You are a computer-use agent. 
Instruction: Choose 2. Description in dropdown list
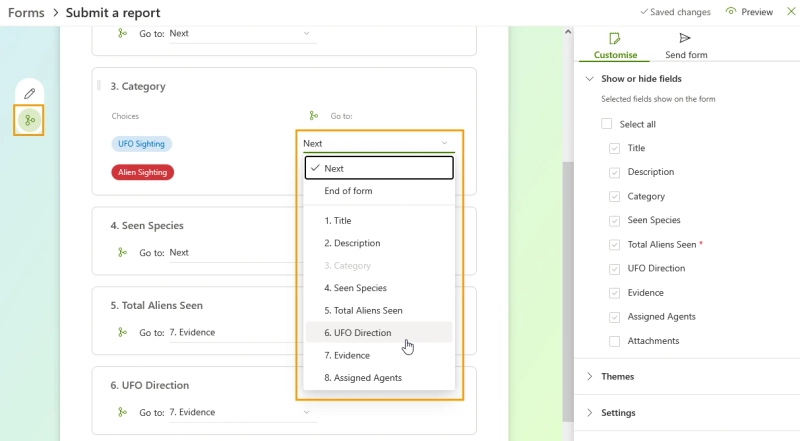pos(379,243)
